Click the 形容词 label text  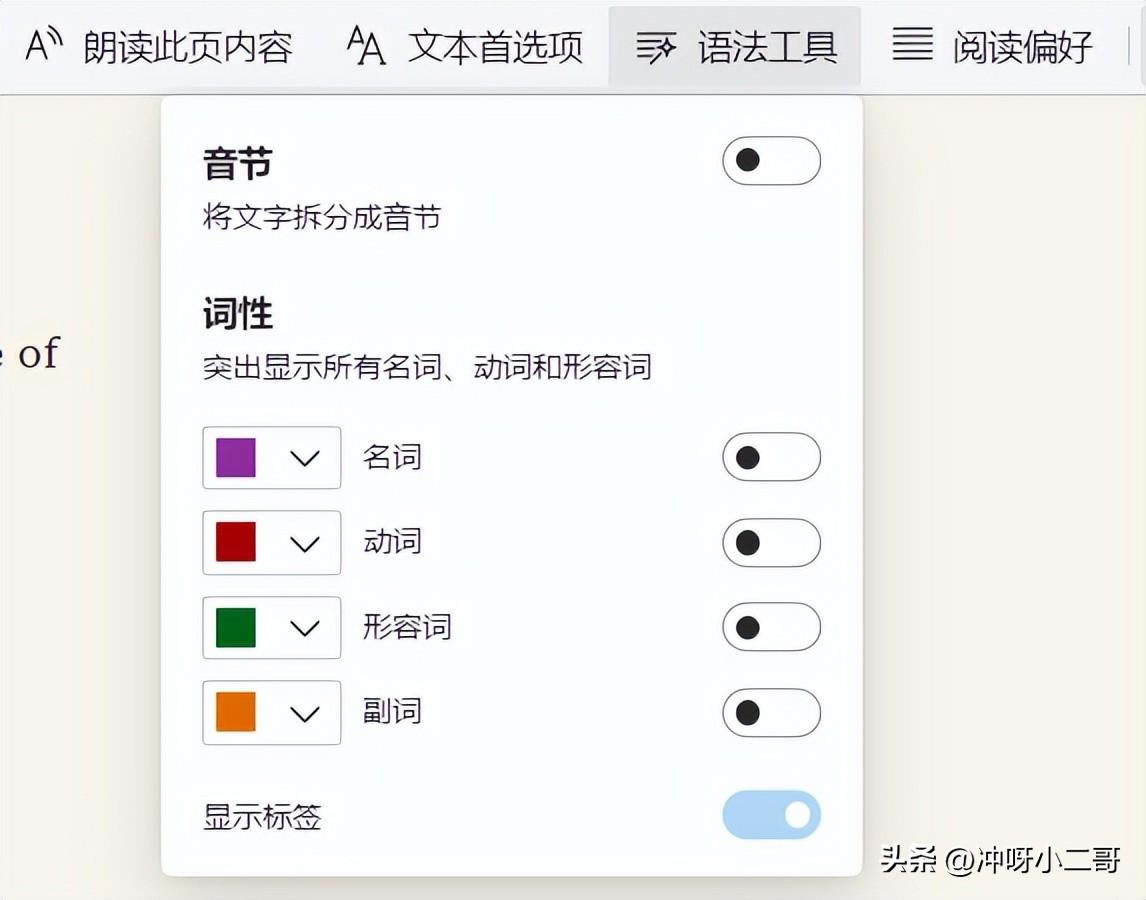pyautogui.click(x=406, y=627)
